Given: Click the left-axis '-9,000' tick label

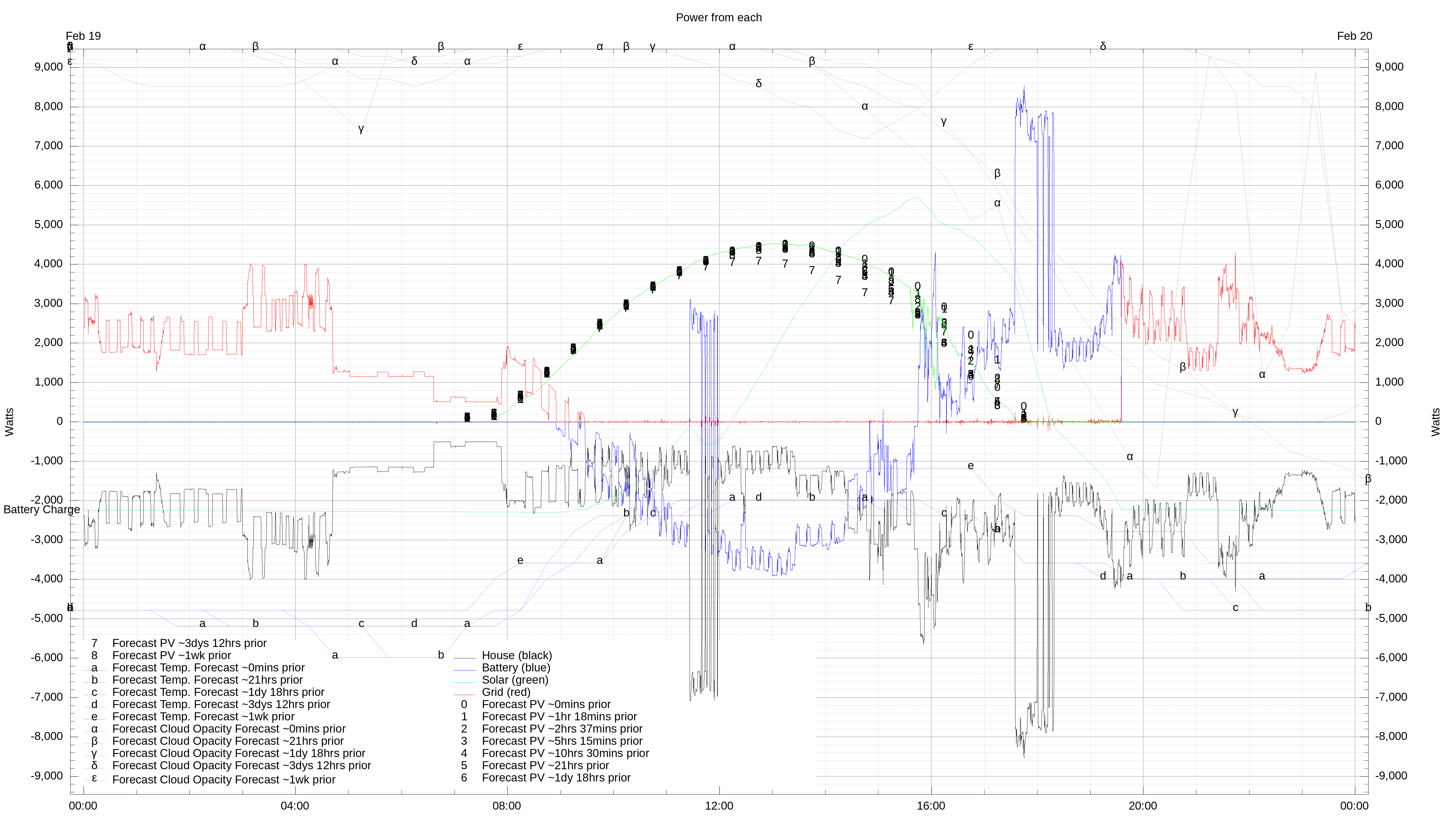Looking at the screenshot, I should pos(47,776).
